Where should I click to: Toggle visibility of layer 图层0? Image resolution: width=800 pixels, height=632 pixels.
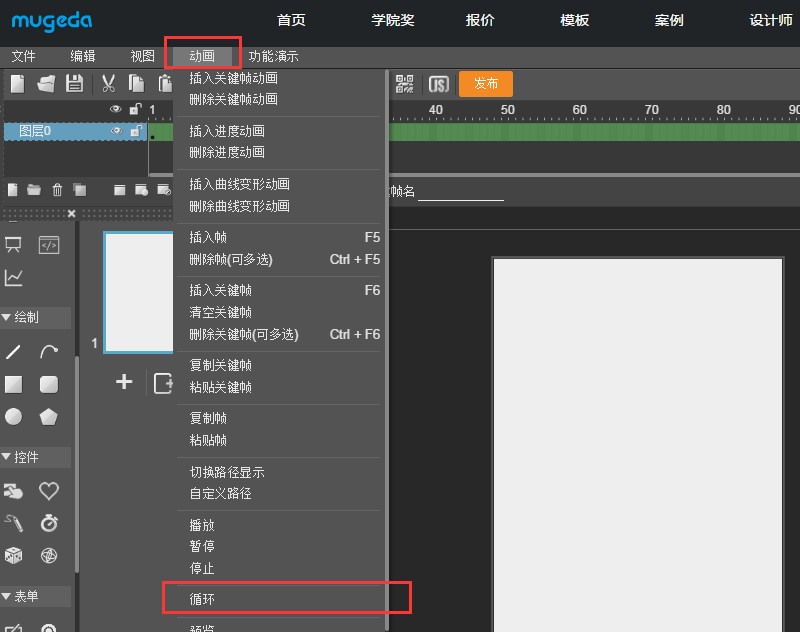click(x=115, y=130)
